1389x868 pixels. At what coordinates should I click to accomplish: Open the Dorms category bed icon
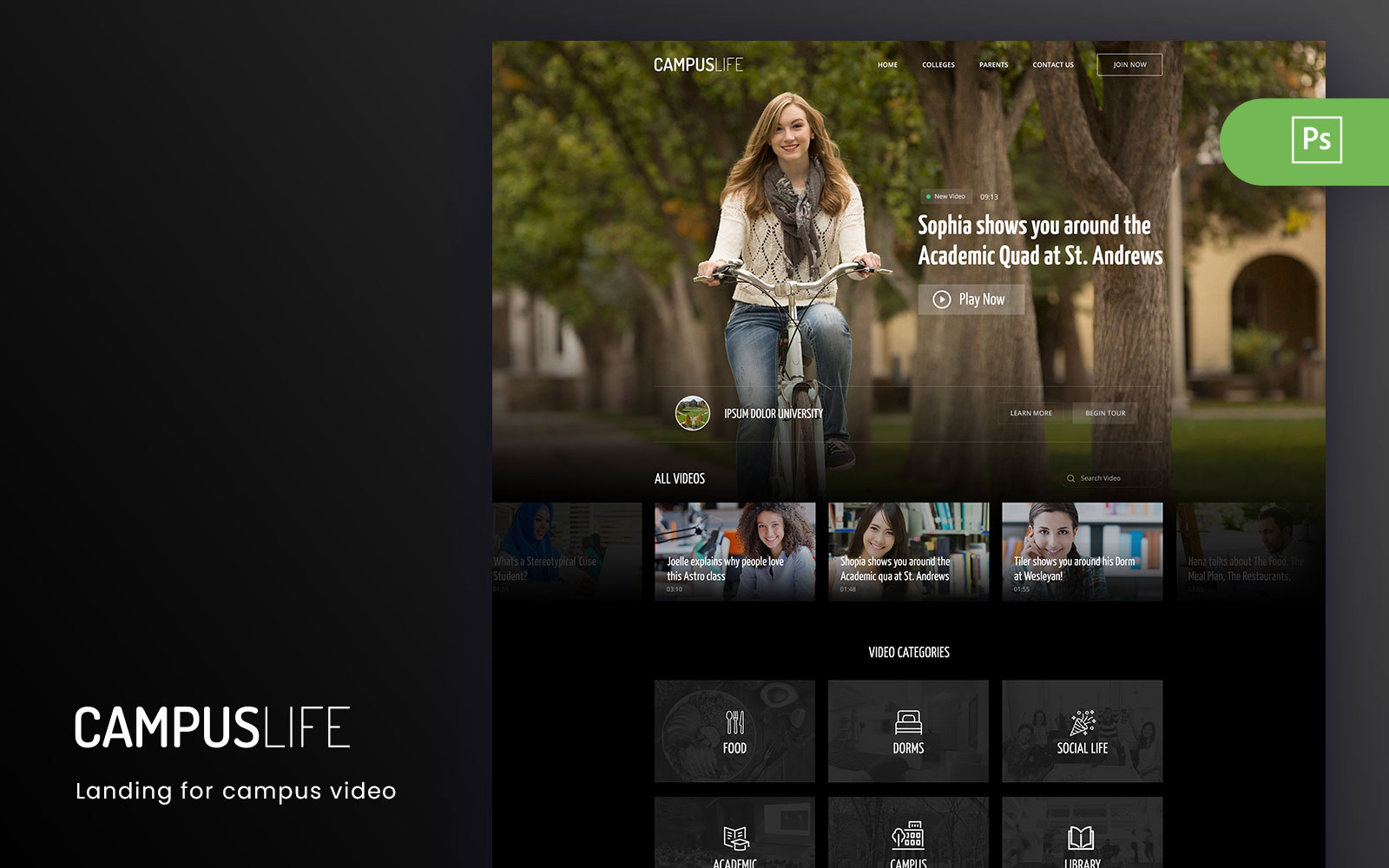pos(908,721)
